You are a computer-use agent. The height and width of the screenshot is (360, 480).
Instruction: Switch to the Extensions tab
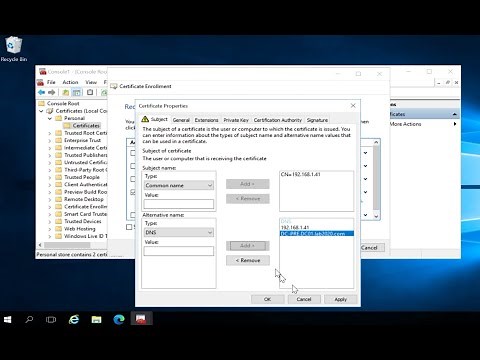(206, 120)
